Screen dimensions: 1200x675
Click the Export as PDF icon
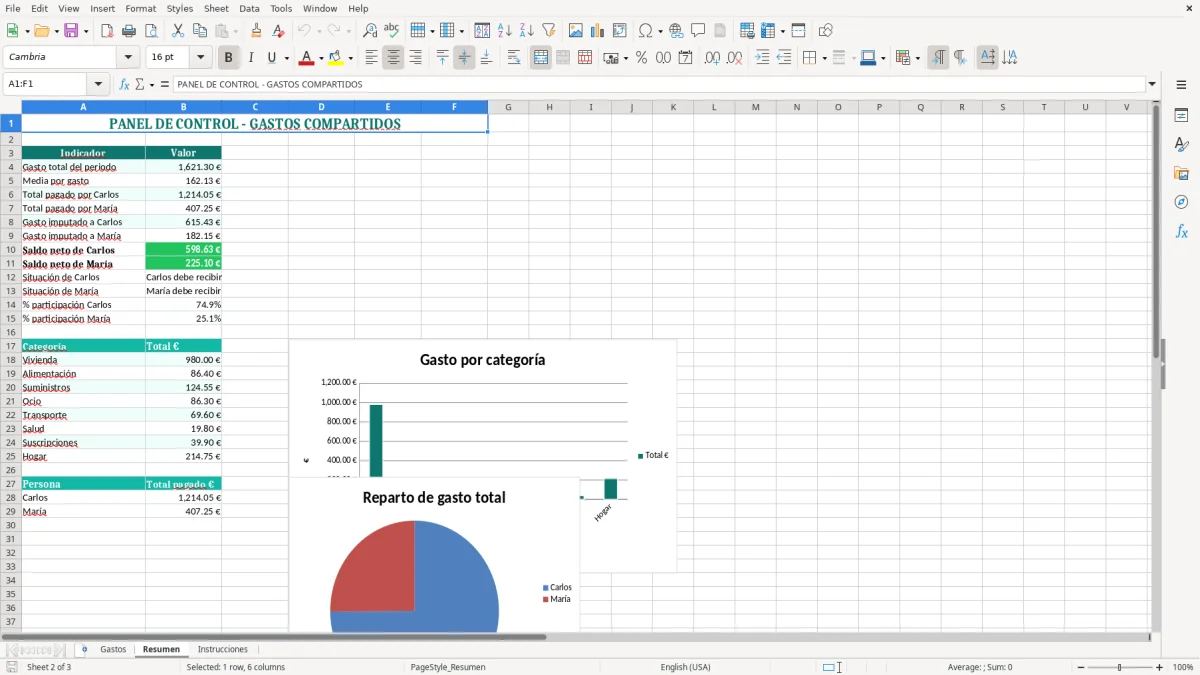107,31
